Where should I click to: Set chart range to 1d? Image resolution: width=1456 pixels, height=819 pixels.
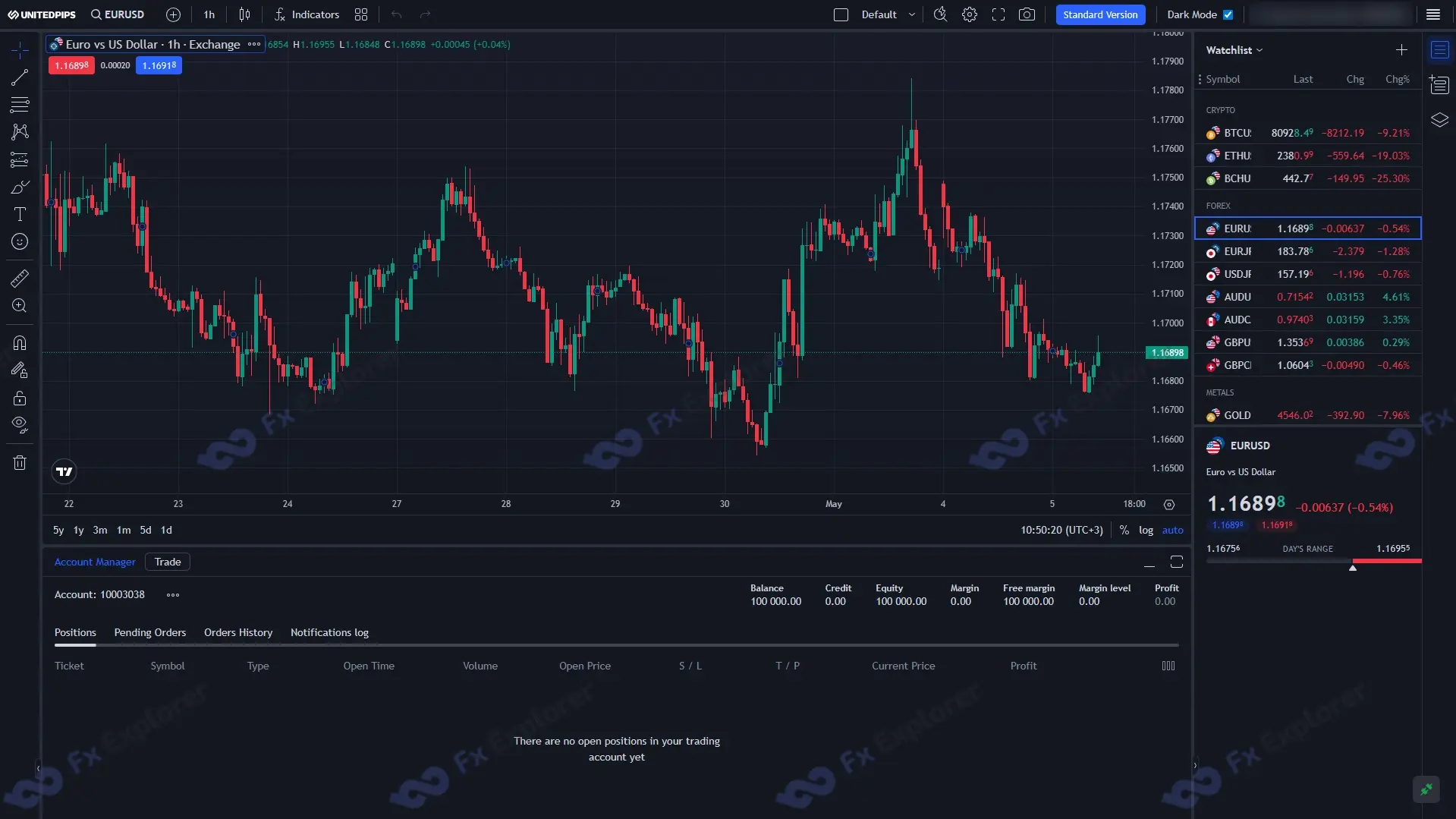(x=166, y=530)
